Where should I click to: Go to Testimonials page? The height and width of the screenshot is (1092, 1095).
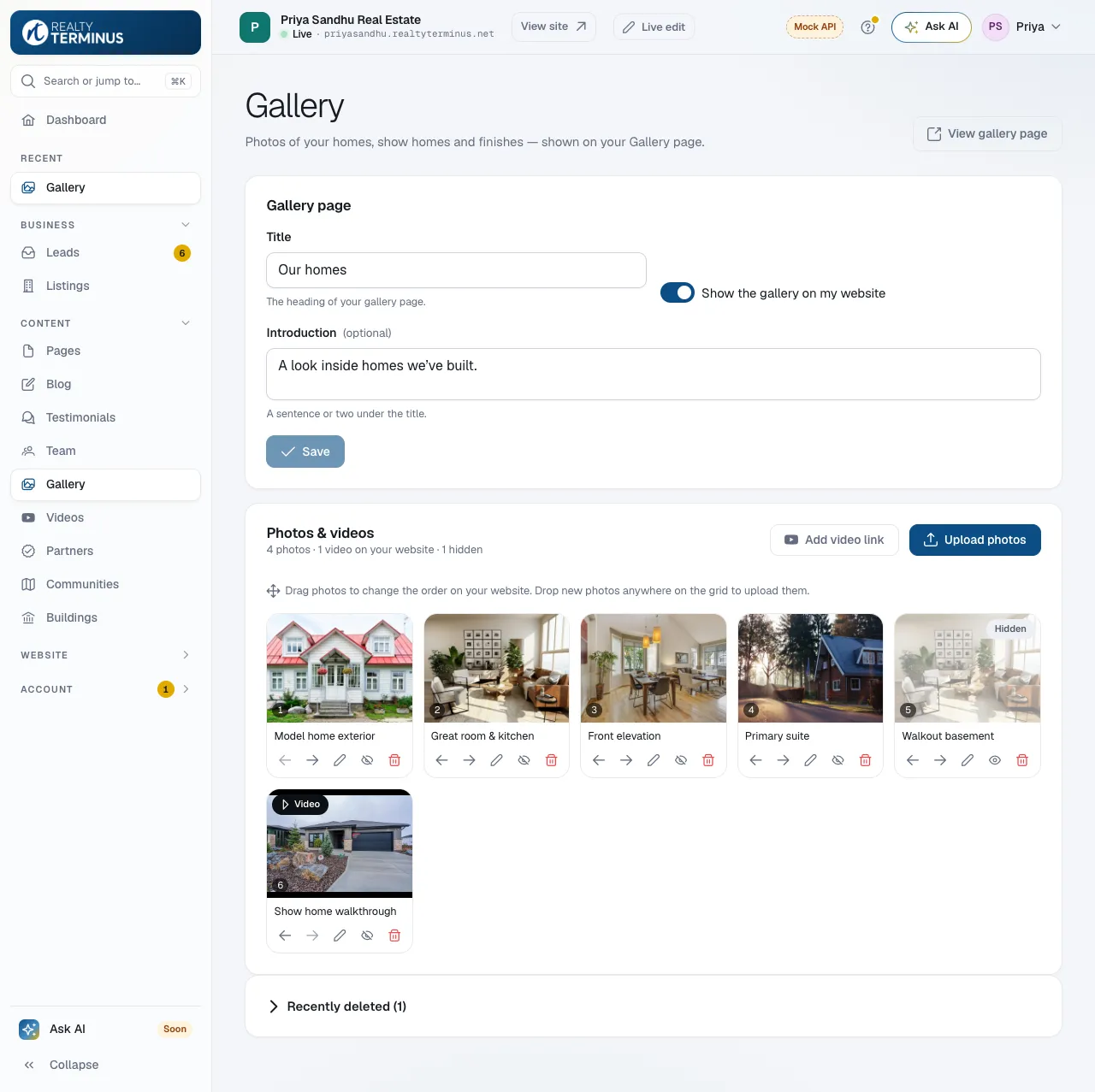105,417
